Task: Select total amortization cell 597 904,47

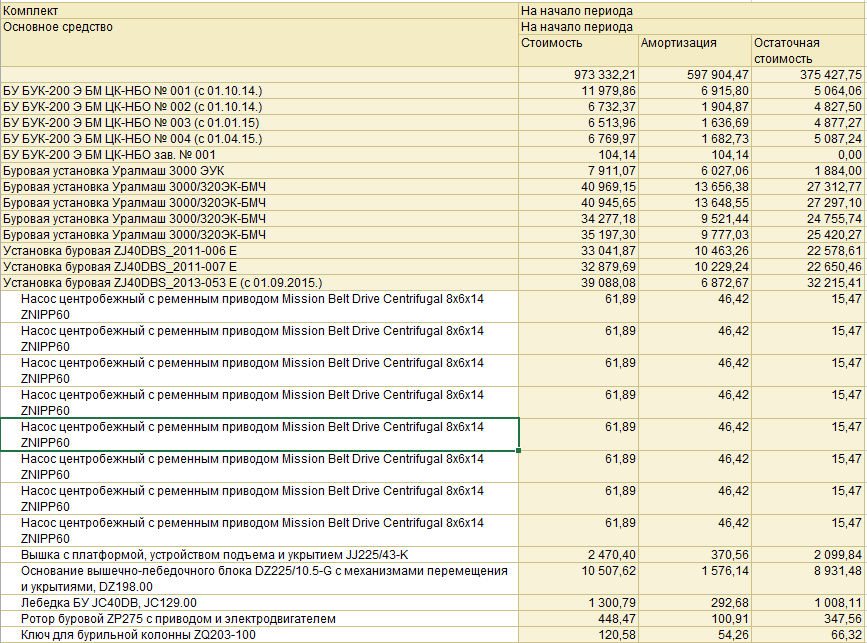Action: (694, 75)
